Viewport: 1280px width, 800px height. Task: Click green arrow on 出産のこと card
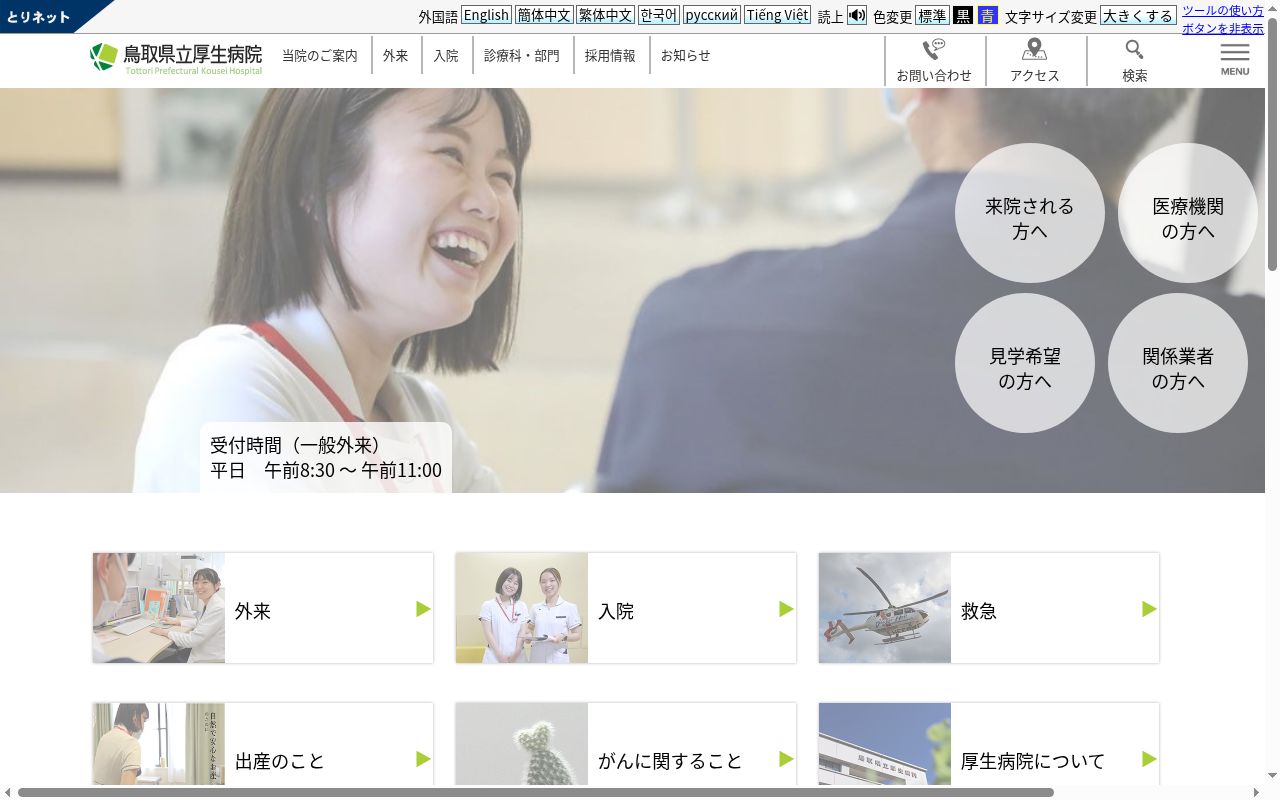[423, 759]
